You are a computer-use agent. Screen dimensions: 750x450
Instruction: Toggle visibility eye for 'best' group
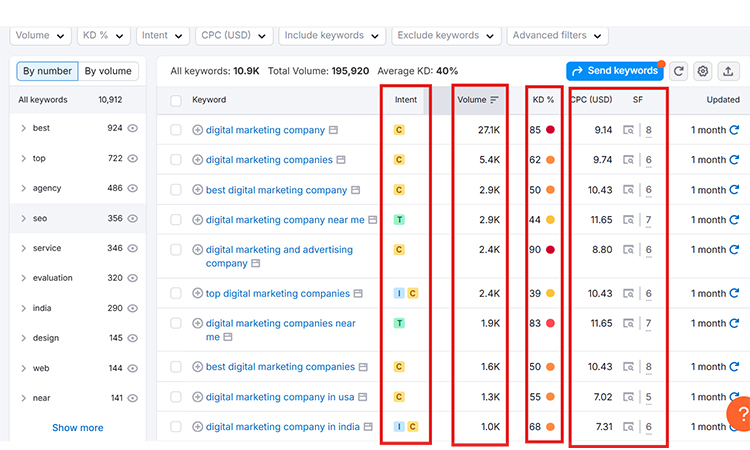pos(133,128)
